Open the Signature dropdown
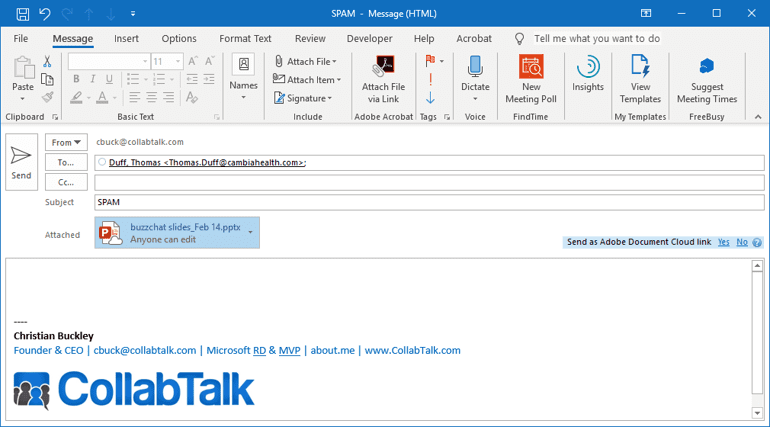This screenshot has width=770, height=427. pos(302,98)
